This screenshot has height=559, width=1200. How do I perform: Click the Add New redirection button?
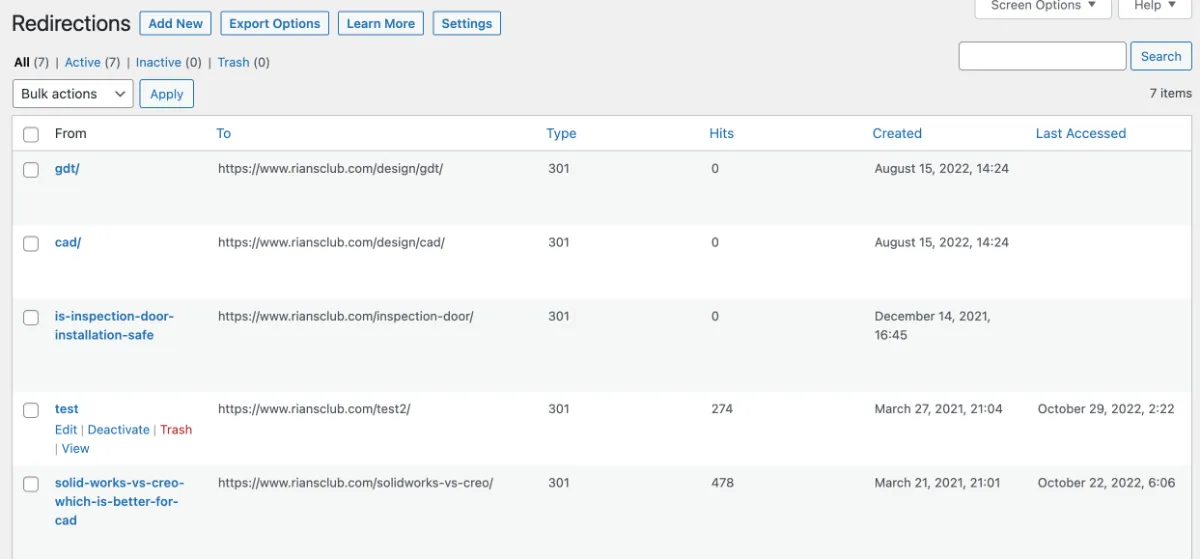pyautogui.click(x=175, y=24)
